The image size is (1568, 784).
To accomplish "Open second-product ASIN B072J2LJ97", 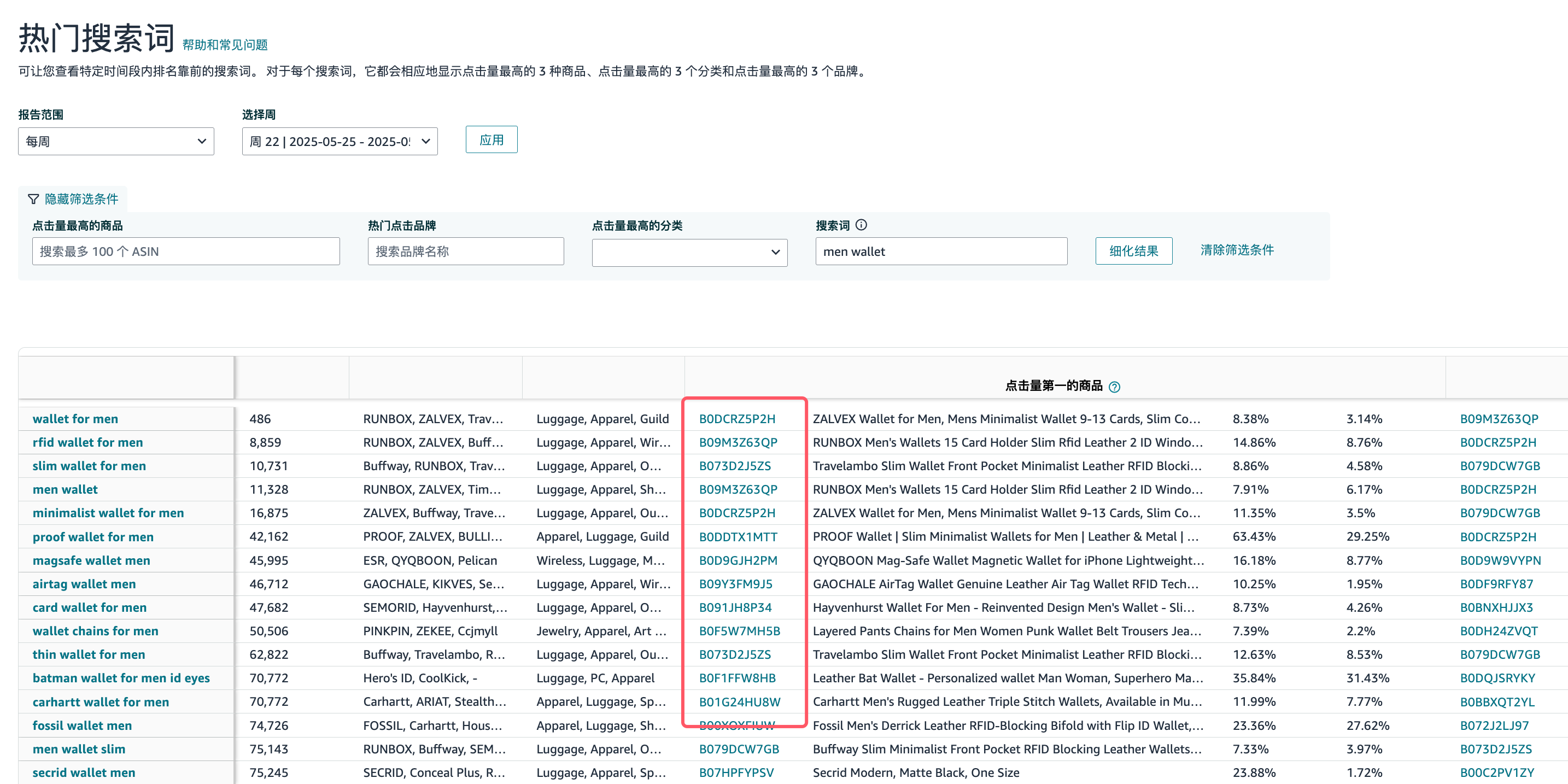I will [x=1494, y=726].
